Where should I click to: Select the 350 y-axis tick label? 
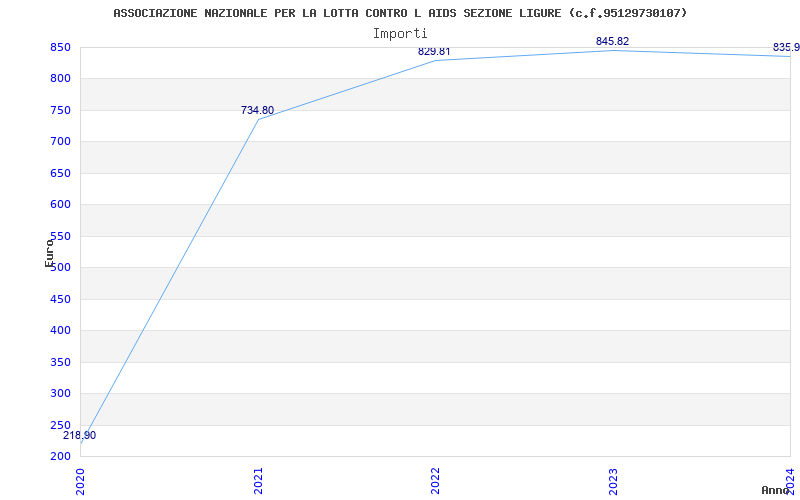point(60,362)
